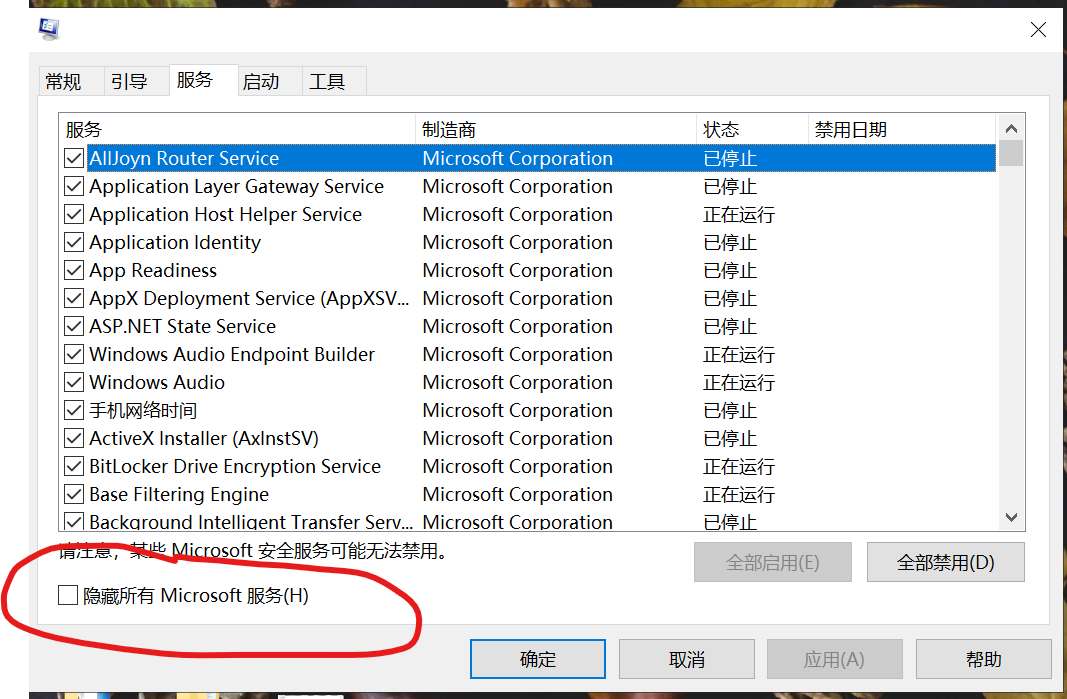Viewport: 1067px width, 699px height.
Task: Toggle Application Host Helper Service checkbox
Action: pos(74,214)
